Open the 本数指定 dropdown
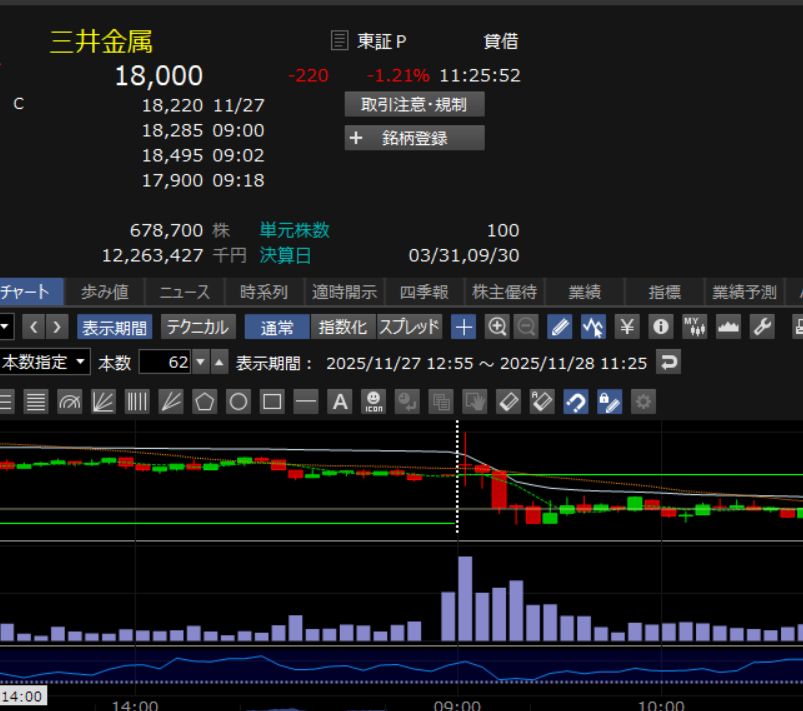The width and height of the screenshot is (803, 711). point(44,362)
